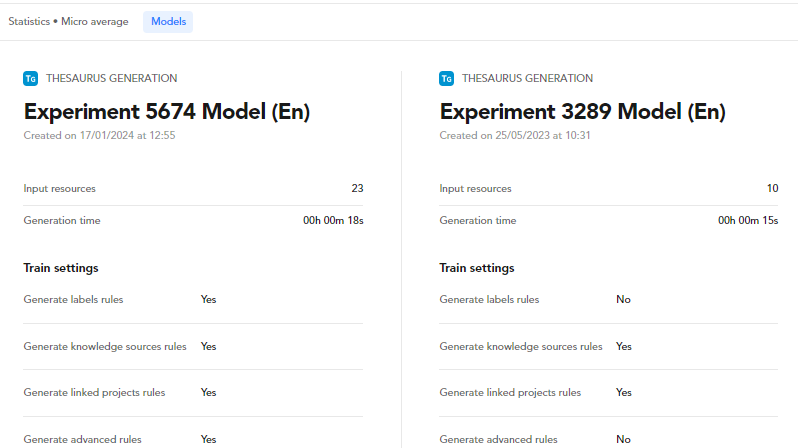Switch to the Statistics Micro average tab
798x448 pixels.
point(68,21)
